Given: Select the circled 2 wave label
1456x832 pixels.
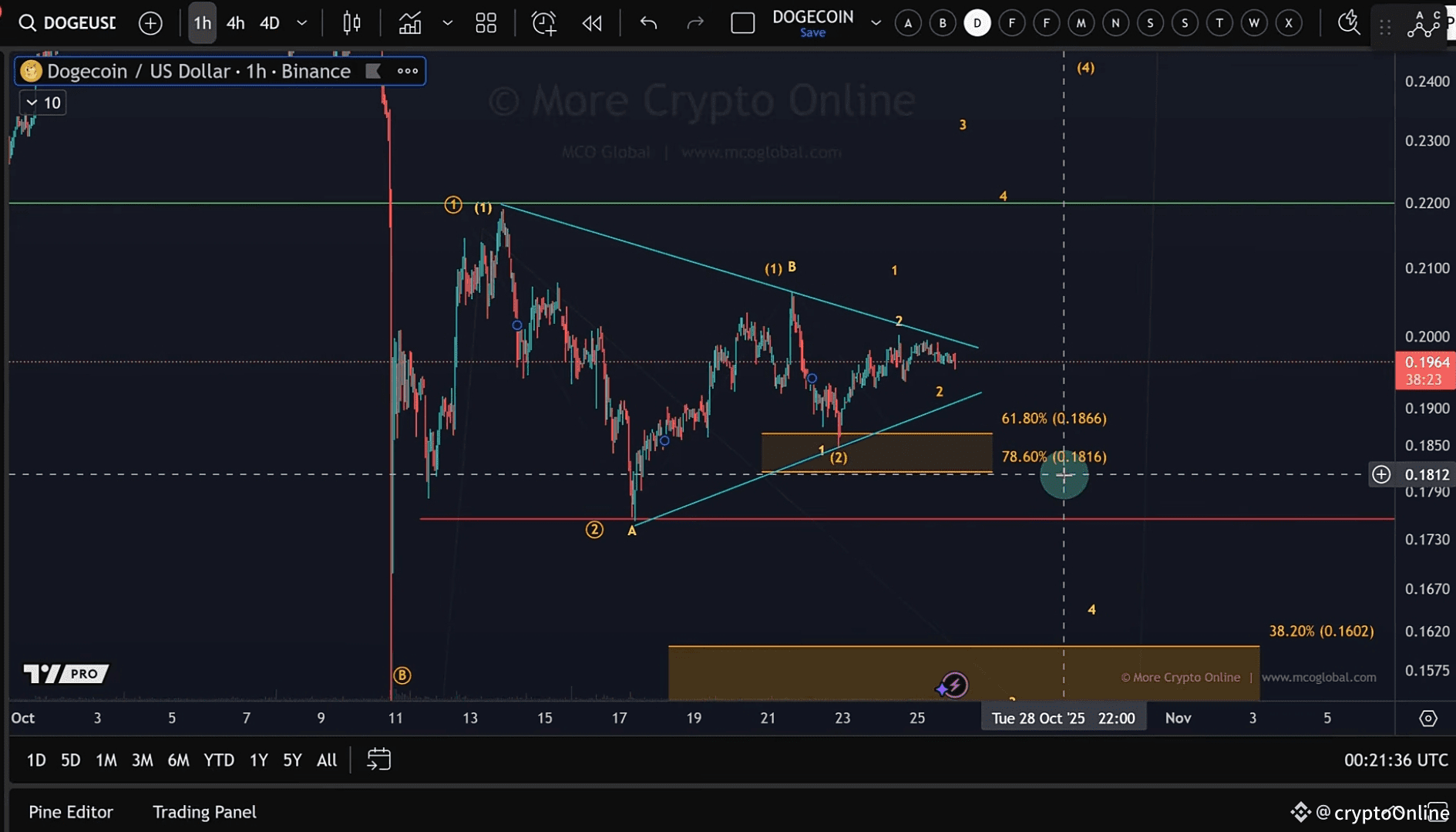Looking at the screenshot, I should click(594, 530).
